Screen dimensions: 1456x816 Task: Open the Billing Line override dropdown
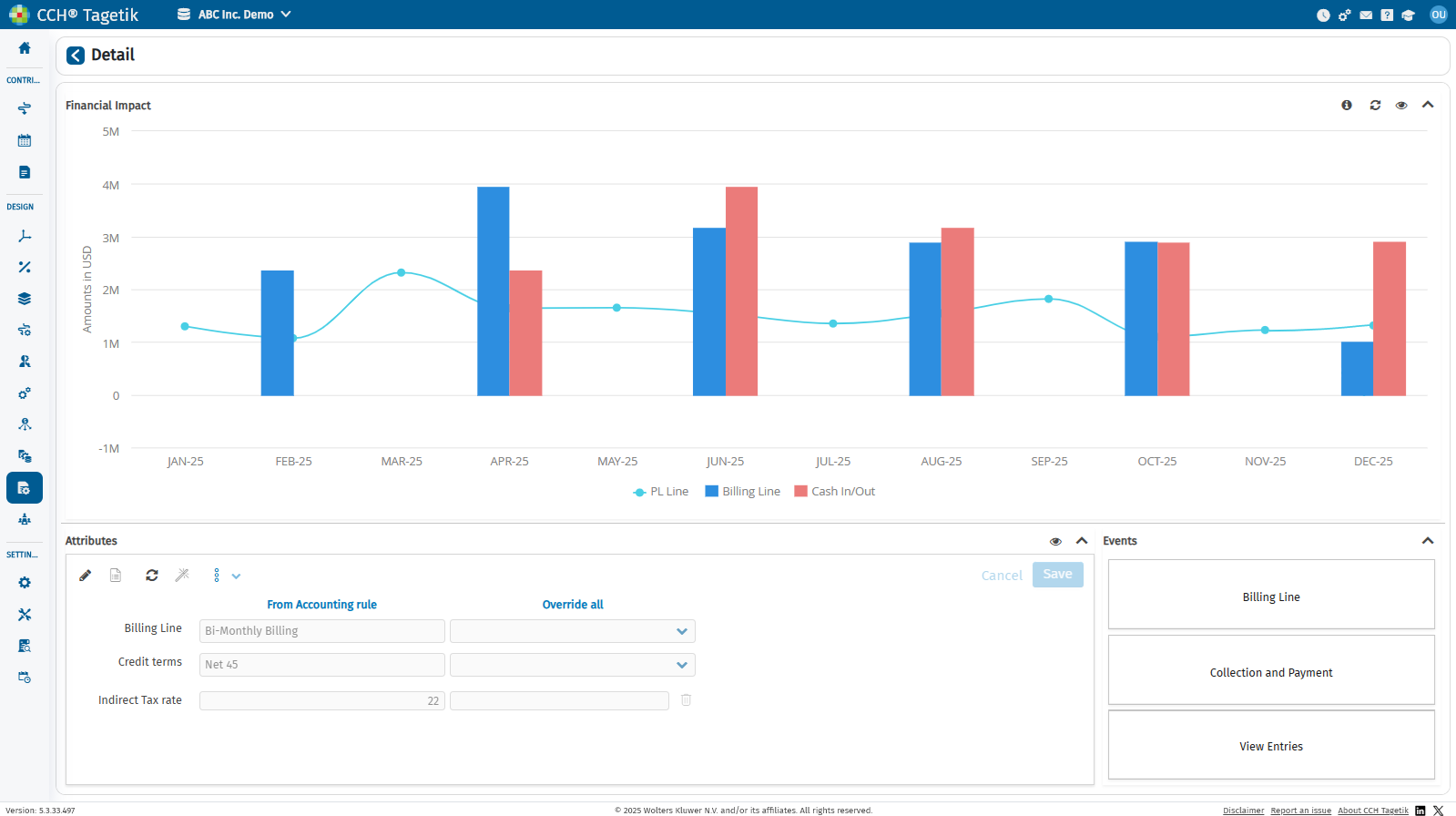pos(573,631)
